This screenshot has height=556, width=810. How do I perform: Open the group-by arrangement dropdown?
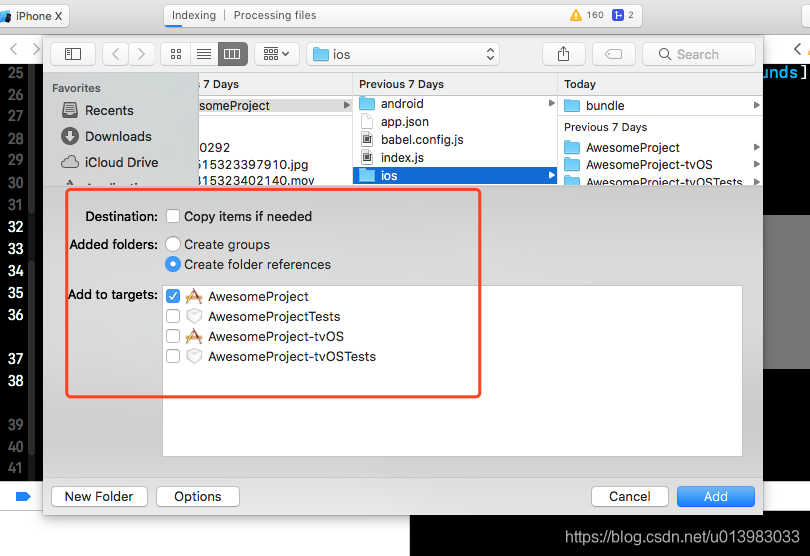(x=276, y=54)
